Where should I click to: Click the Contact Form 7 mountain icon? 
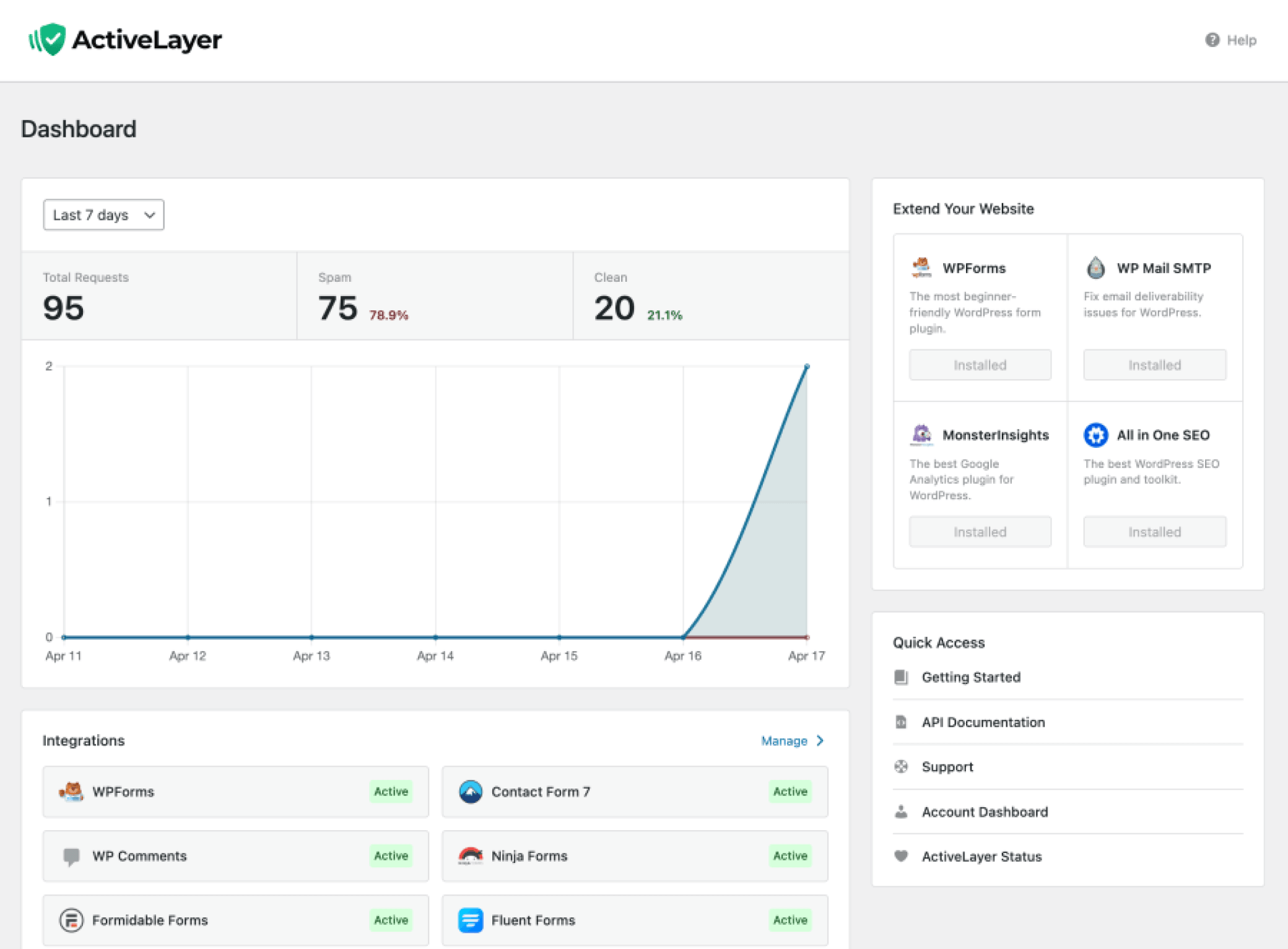[x=471, y=792]
